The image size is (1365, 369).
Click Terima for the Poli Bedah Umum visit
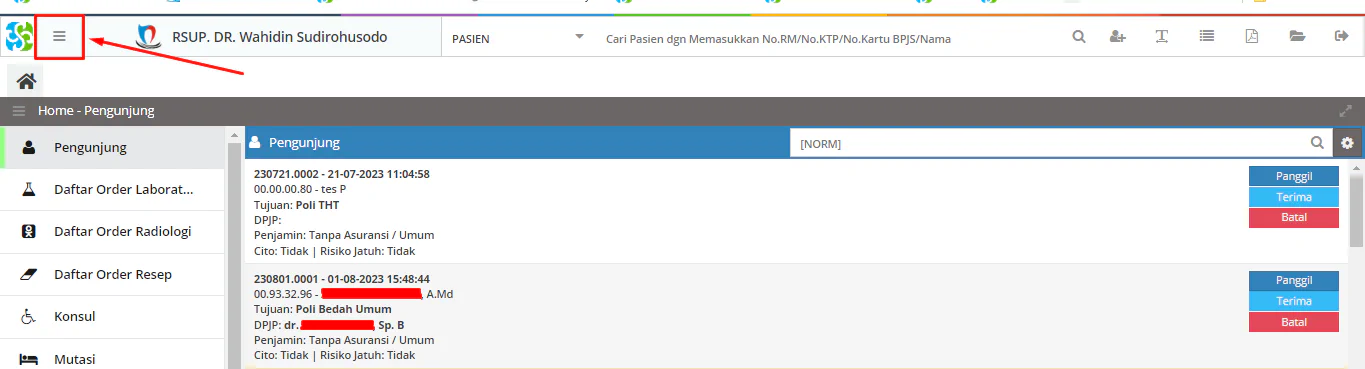pos(1293,301)
